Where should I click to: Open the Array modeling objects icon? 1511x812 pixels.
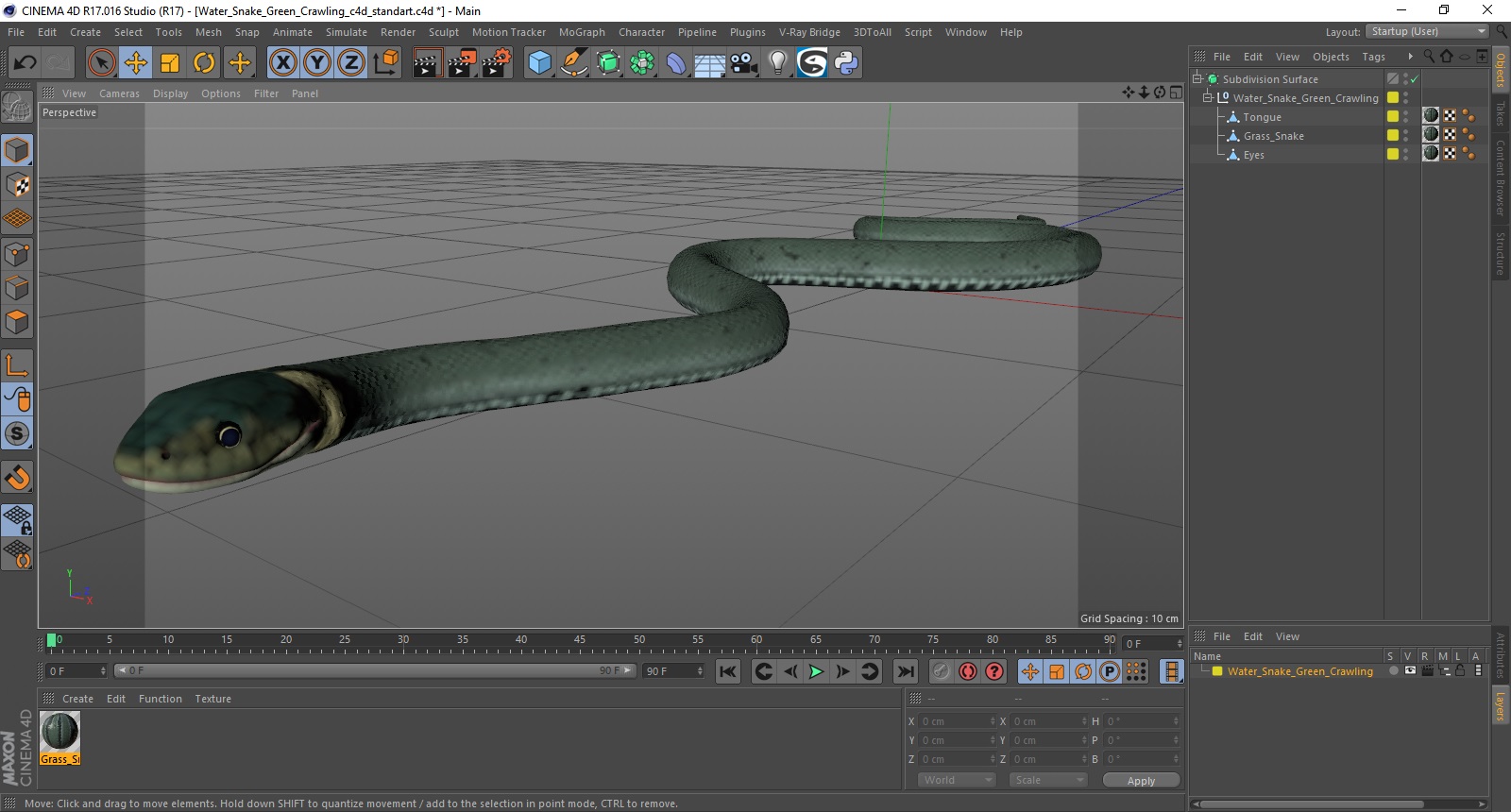coord(642,63)
